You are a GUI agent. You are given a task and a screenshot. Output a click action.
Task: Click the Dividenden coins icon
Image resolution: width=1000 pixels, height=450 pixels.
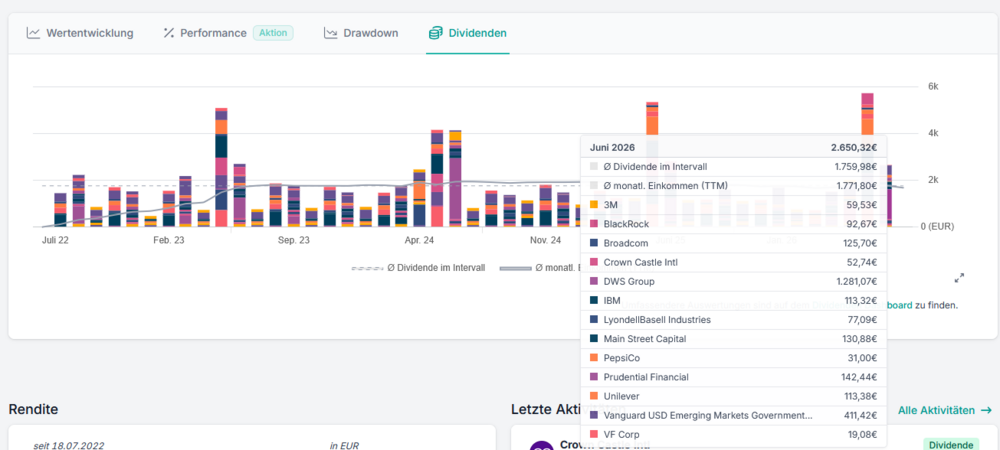point(436,33)
